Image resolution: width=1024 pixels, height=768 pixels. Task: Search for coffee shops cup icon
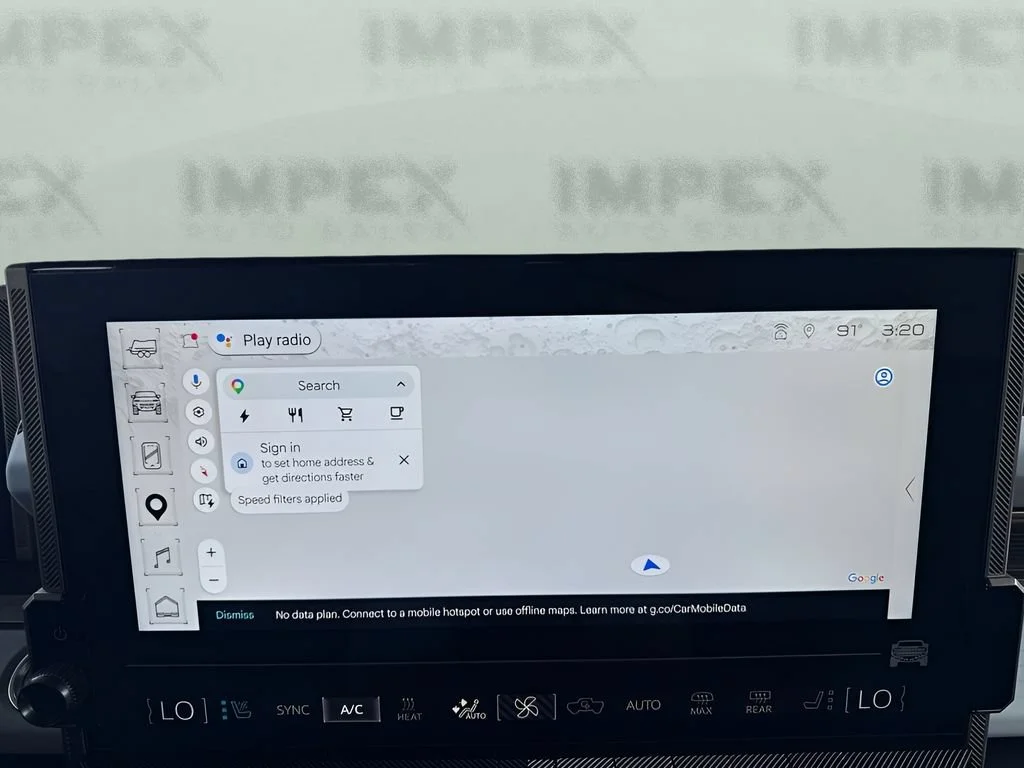pyautogui.click(x=396, y=413)
